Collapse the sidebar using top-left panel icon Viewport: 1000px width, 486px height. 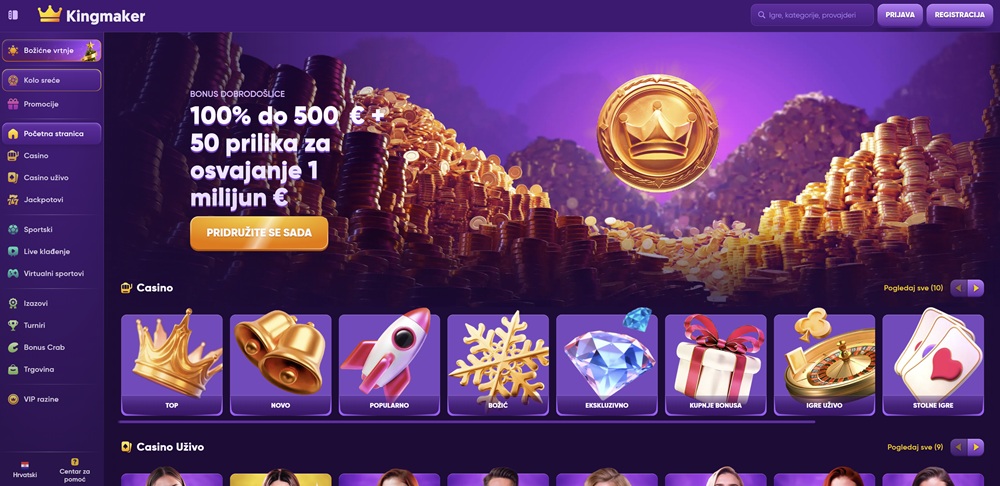tap(13, 15)
